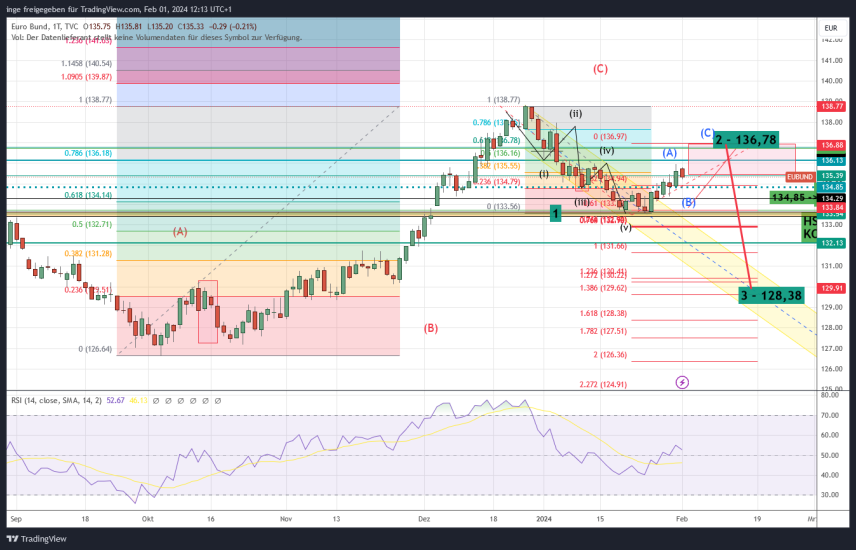The image size is (856, 550).
Task: Click the 2024 marker on time axis
Action: coord(544,520)
